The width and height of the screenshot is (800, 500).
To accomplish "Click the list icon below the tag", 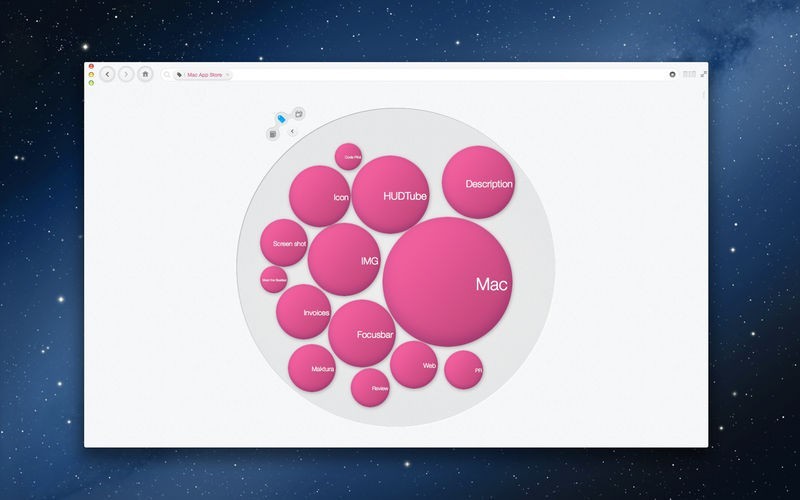I will tap(273, 134).
